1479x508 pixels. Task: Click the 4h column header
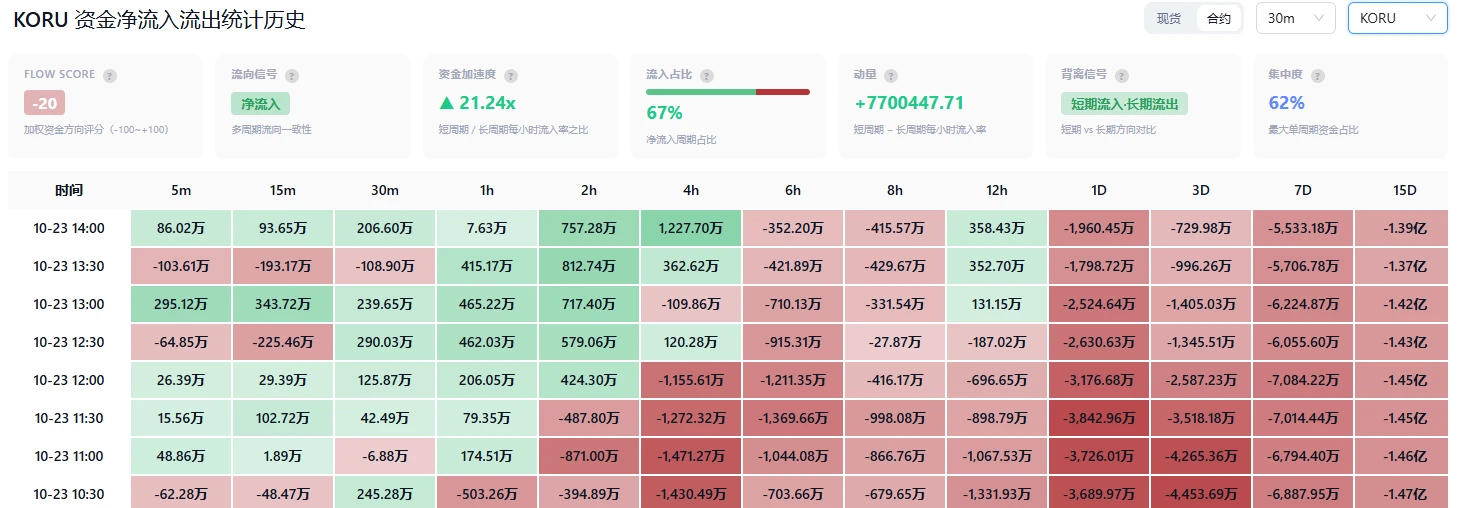pos(691,190)
